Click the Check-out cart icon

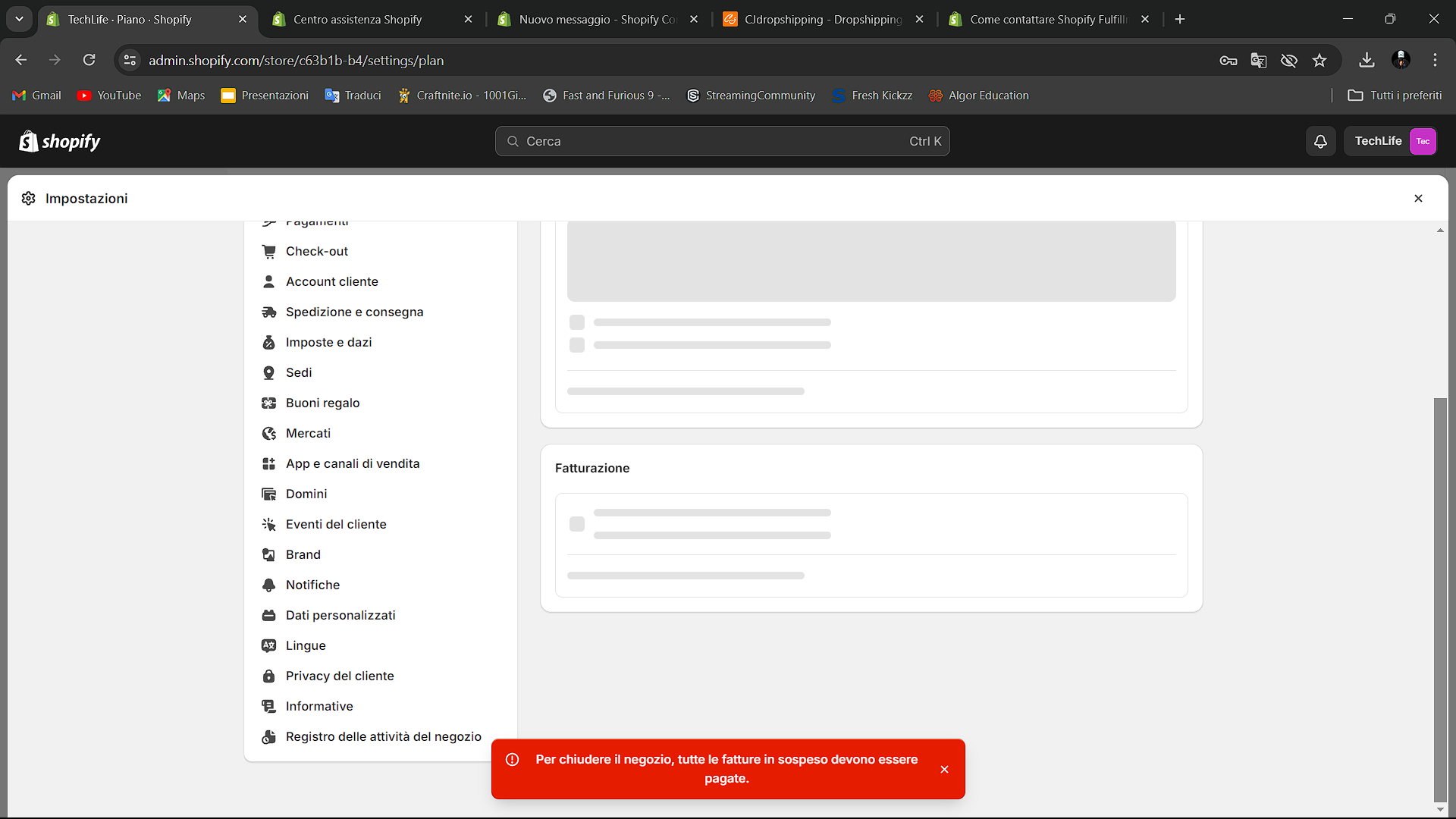coord(268,252)
